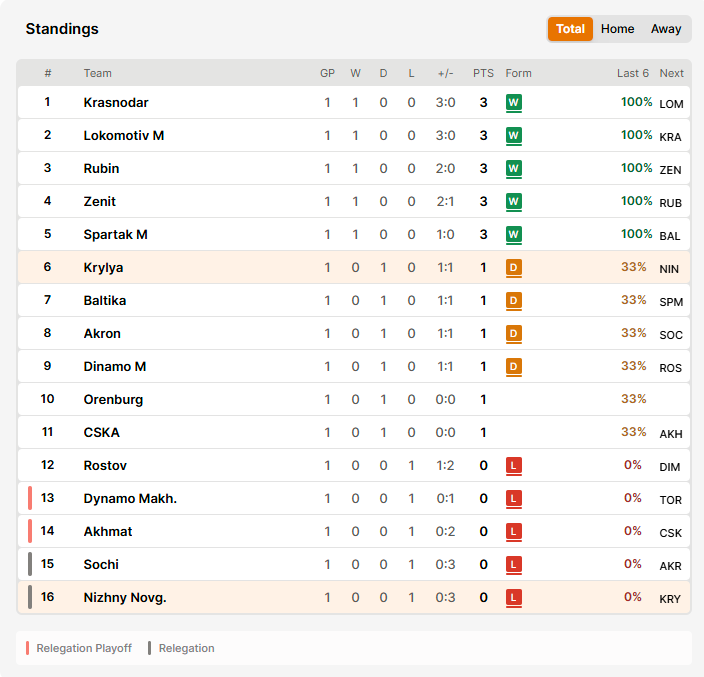Select the Total standings tab
The width and height of the screenshot is (704, 677).
click(570, 29)
